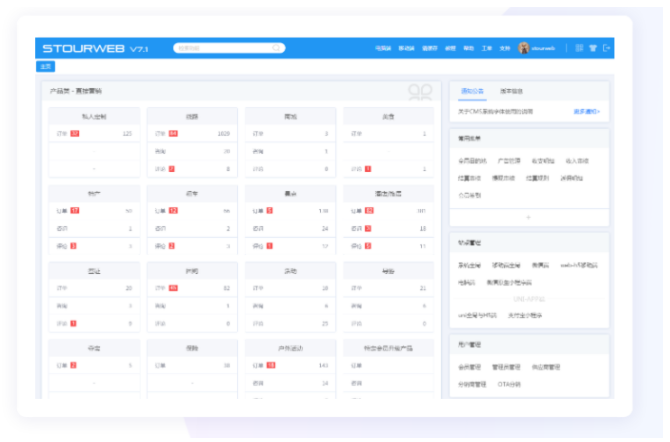Click the search magnifier icon in the header
This screenshot has width=670, height=442.
tap(279, 48)
